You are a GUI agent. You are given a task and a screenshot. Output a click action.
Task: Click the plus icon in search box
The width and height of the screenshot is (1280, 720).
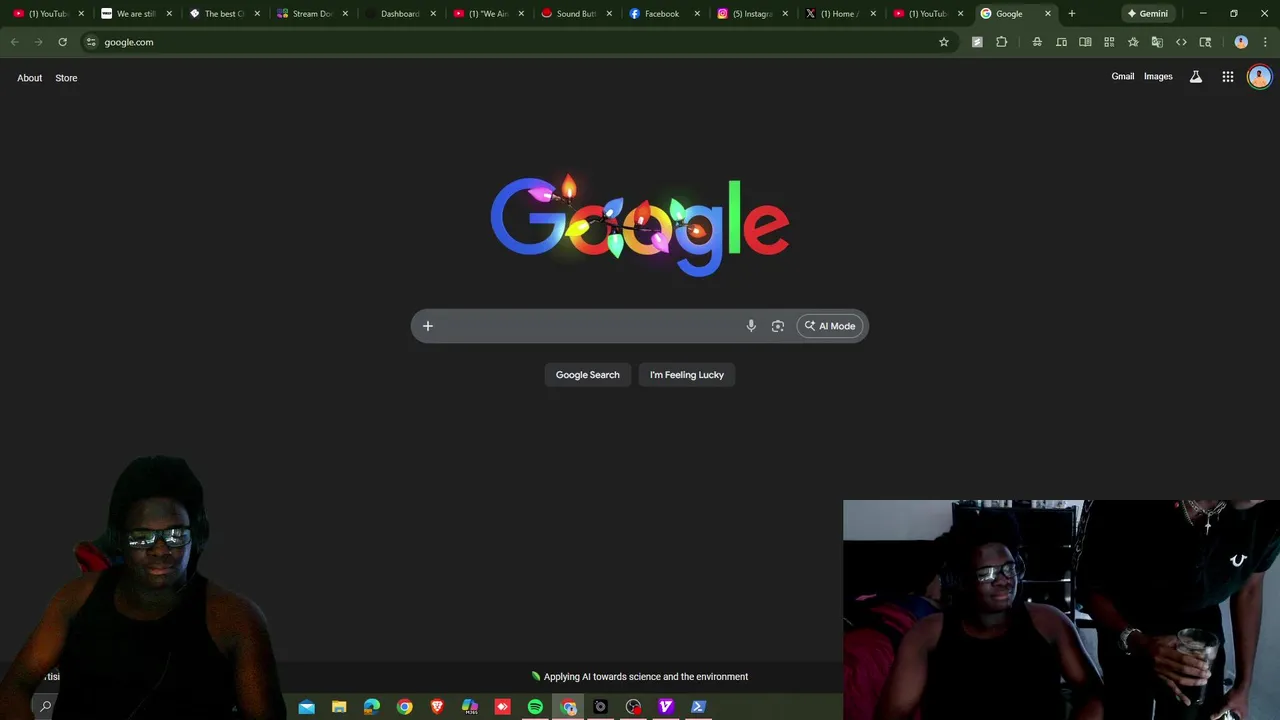(x=428, y=326)
